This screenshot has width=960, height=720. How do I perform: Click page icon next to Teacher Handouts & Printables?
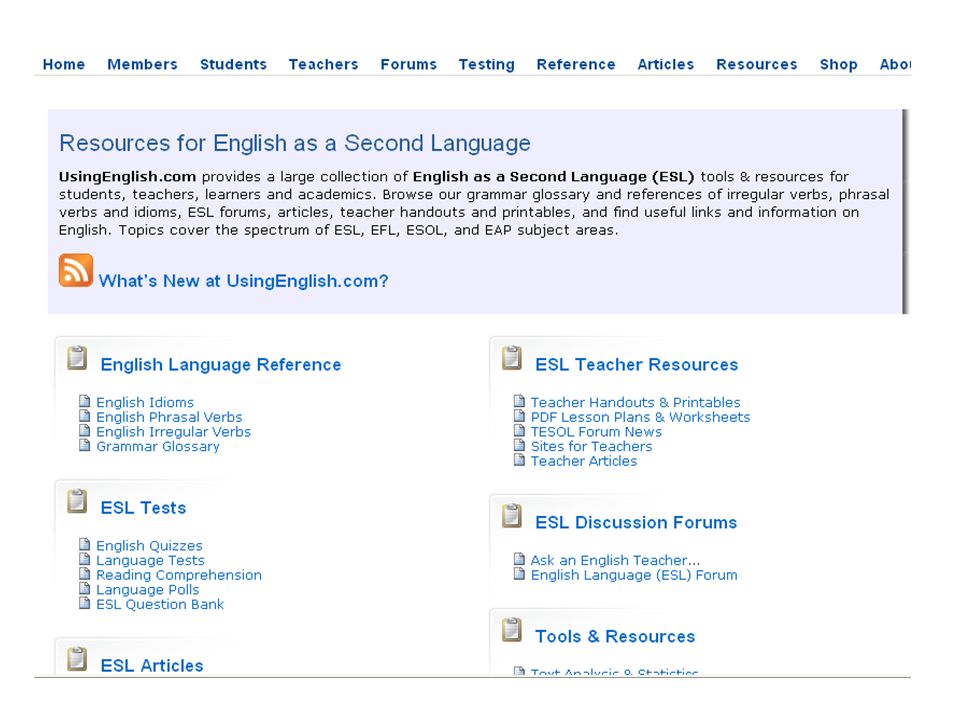pos(519,401)
